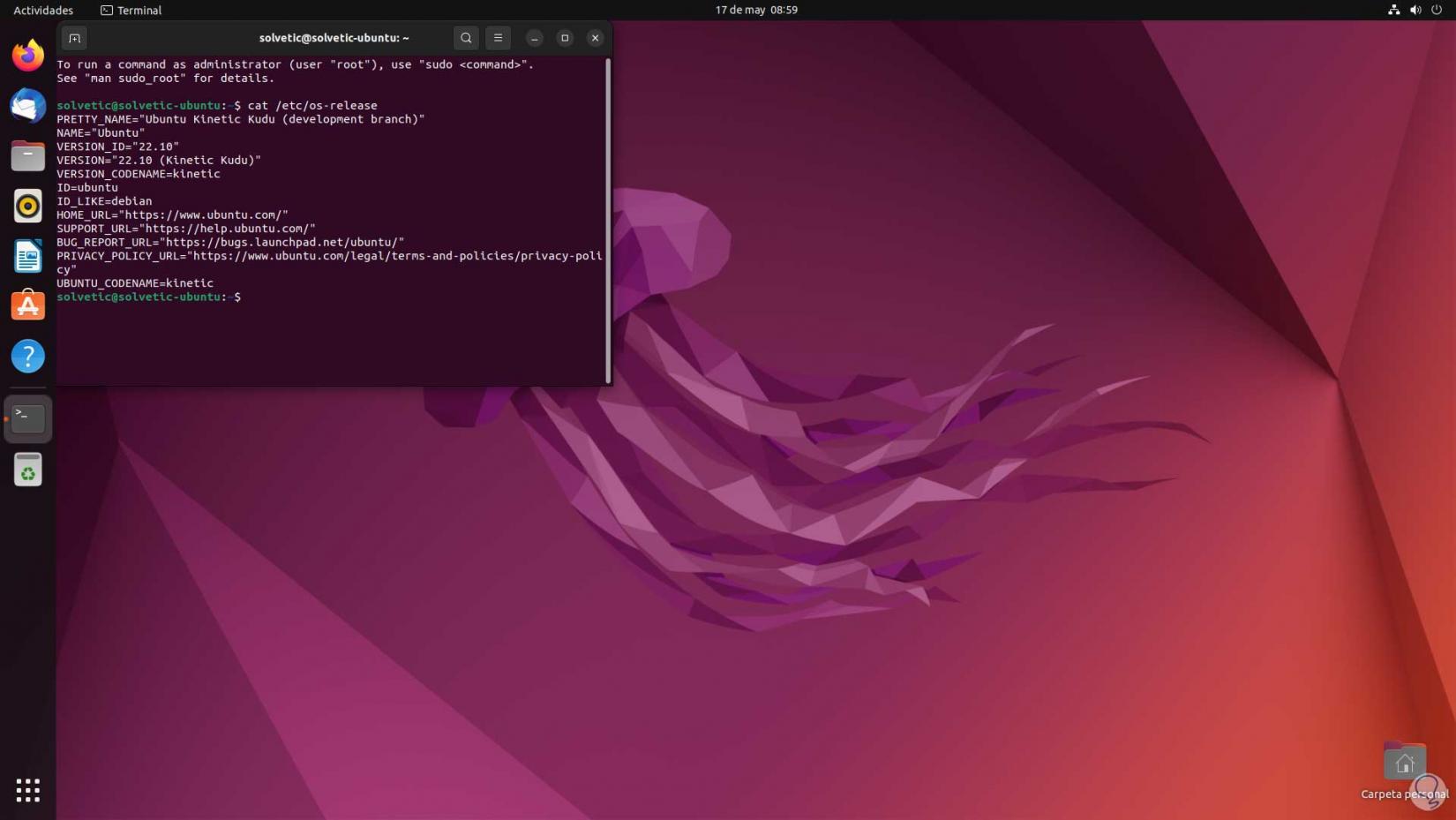Select the Terminal icon in the dock

coord(28,418)
